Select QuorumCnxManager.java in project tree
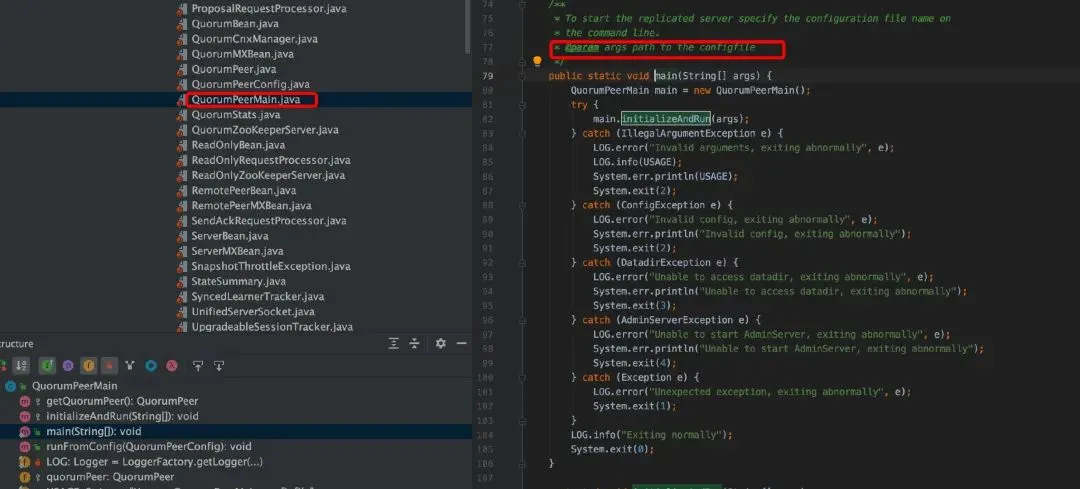The width and height of the screenshot is (1080, 489). 254,39
